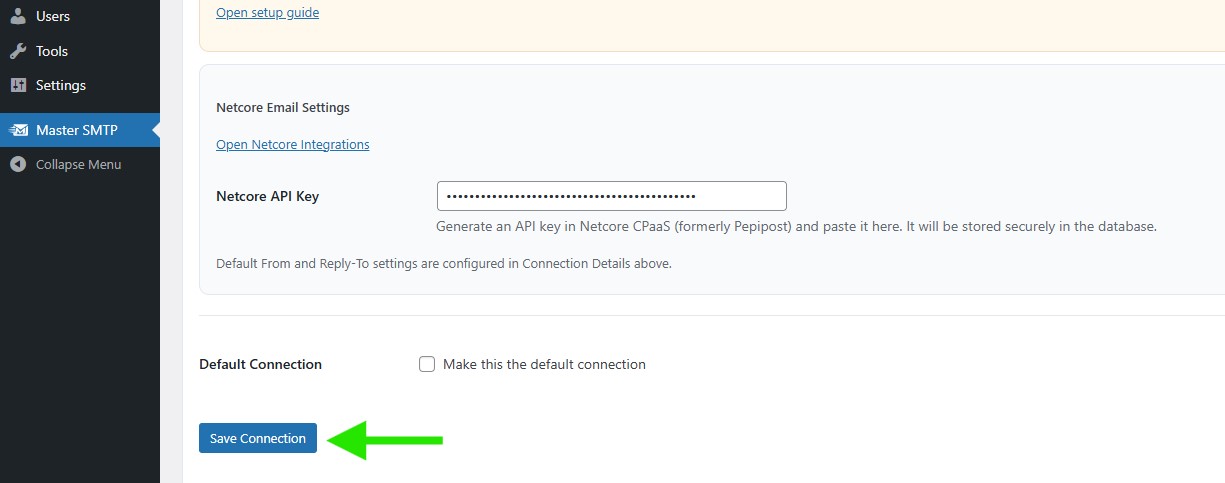The height and width of the screenshot is (483, 1225).
Task: Click the 'Default Connection' row label
Action: pyautogui.click(x=260, y=364)
